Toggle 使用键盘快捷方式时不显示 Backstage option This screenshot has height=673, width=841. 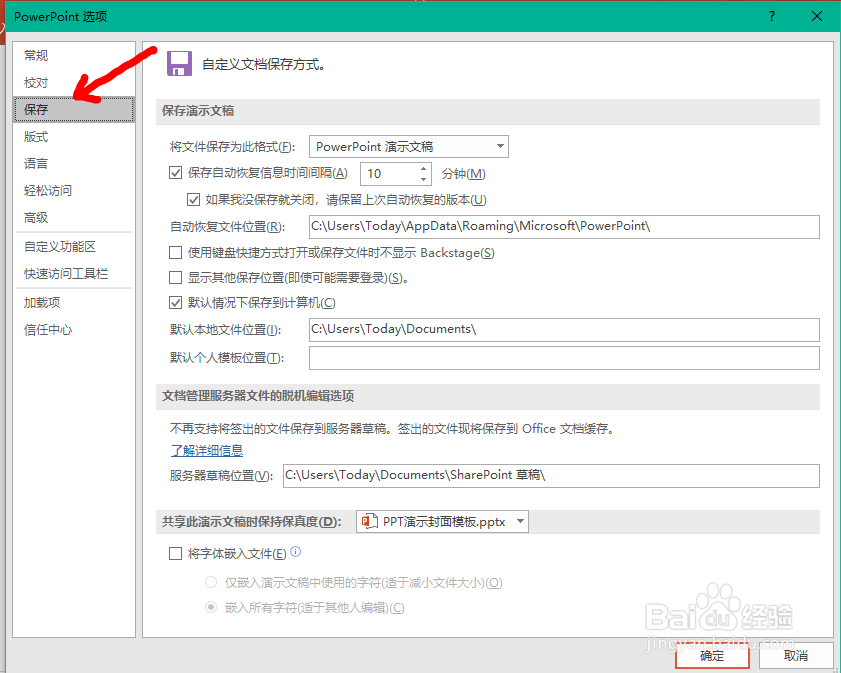[175, 251]
